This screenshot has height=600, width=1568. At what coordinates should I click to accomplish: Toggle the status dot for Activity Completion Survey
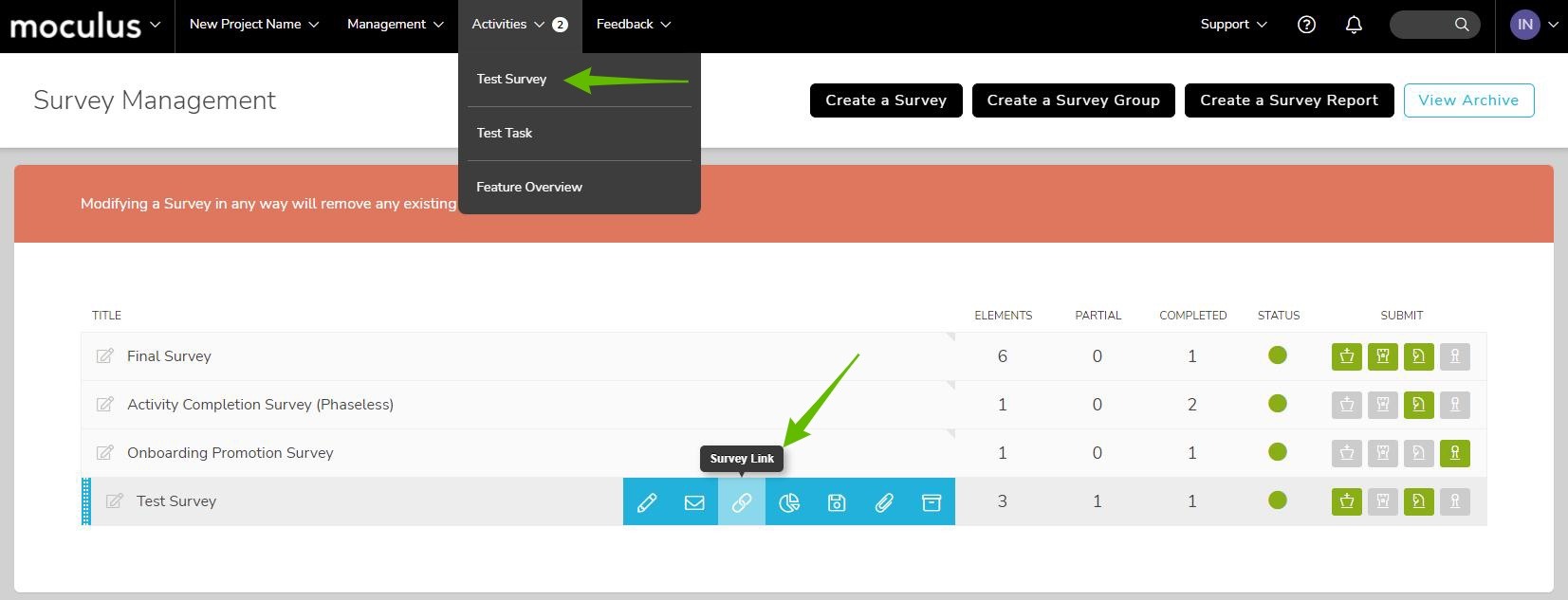click(1278, 404)
